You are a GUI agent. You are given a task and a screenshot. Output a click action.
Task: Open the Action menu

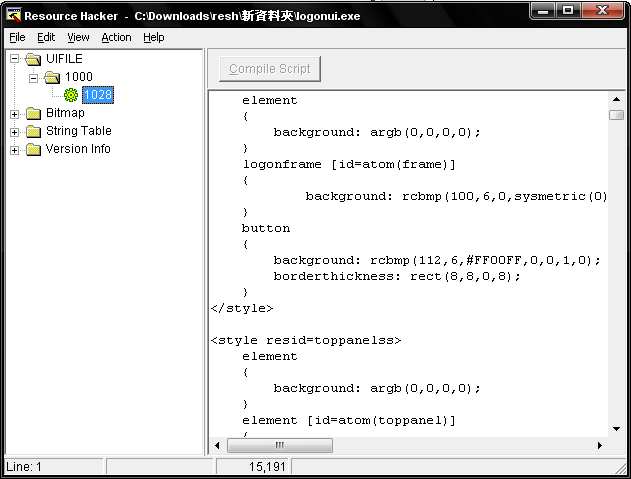coord(116,37)
